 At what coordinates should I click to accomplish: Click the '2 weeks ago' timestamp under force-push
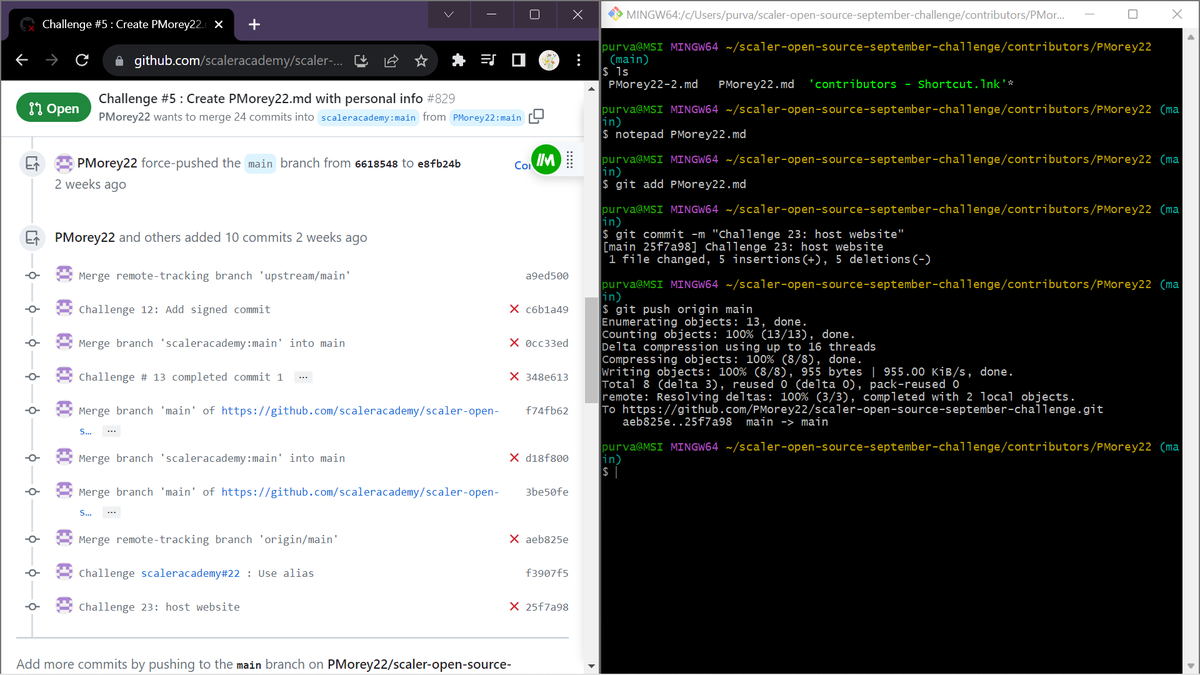90,184
